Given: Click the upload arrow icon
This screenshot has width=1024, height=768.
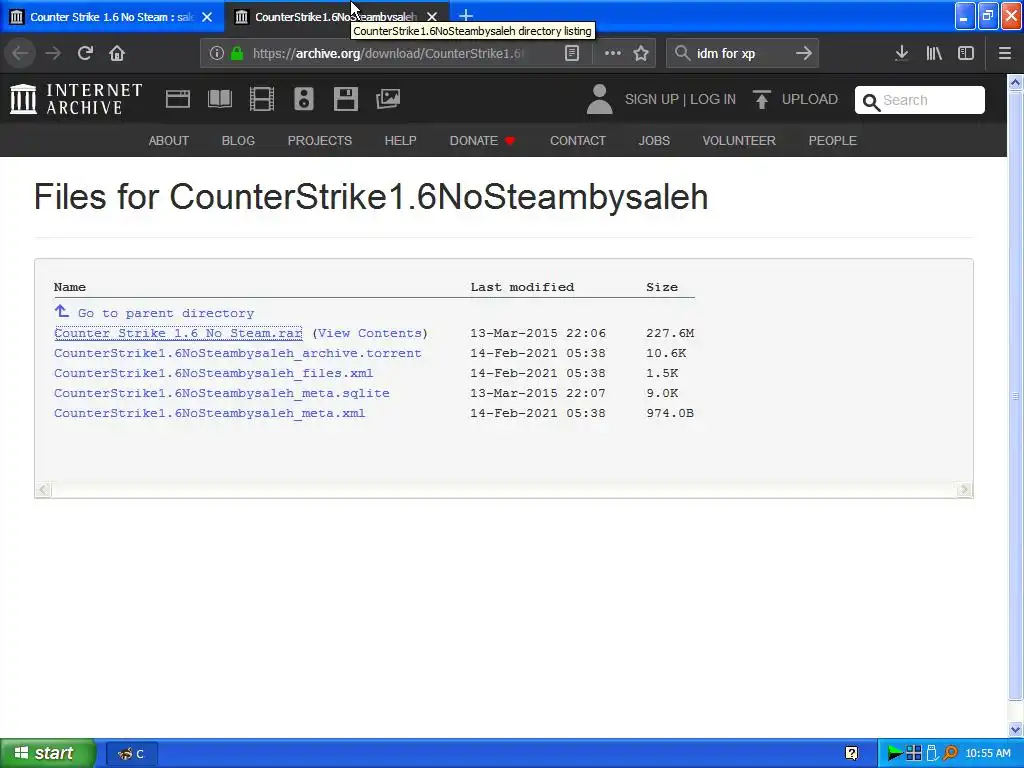Looking at the screenshot, I should [x=761, y=99].
